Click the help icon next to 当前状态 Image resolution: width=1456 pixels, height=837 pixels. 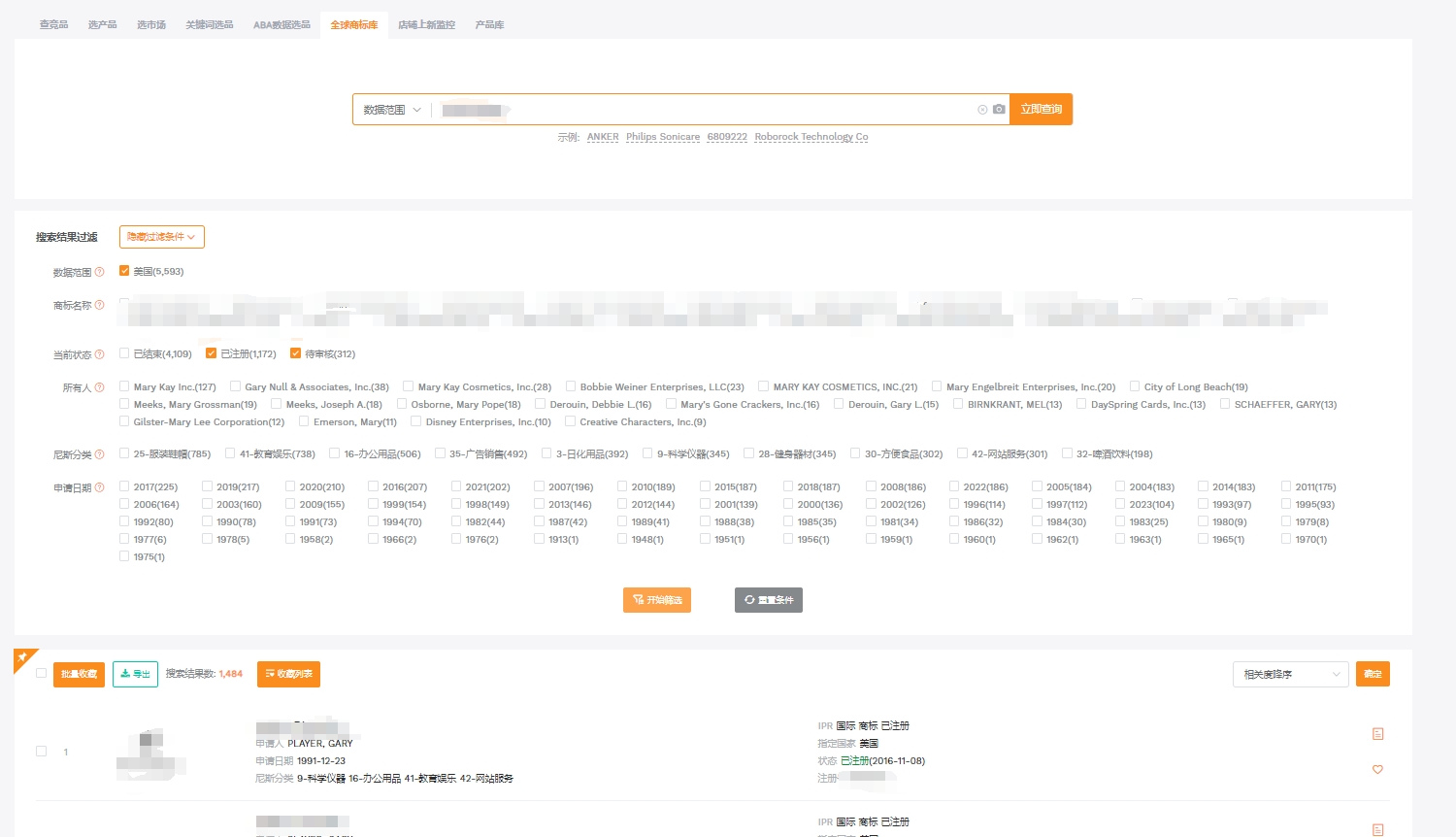[99, 354]
